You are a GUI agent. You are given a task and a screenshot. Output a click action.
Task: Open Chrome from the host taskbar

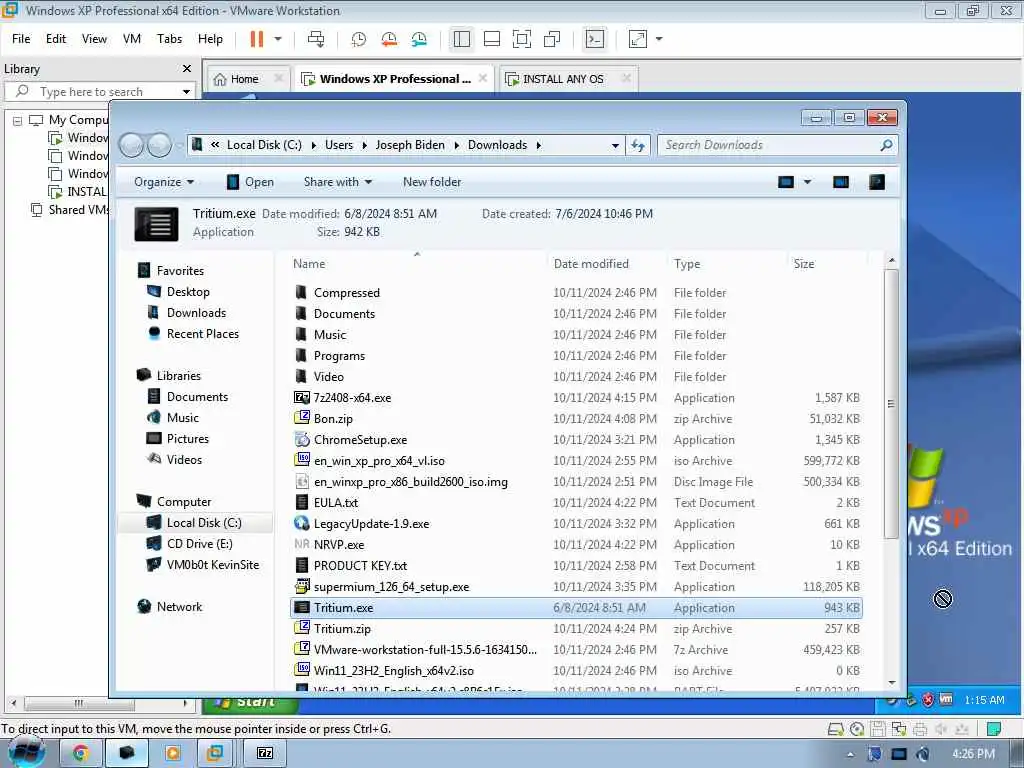81,753
